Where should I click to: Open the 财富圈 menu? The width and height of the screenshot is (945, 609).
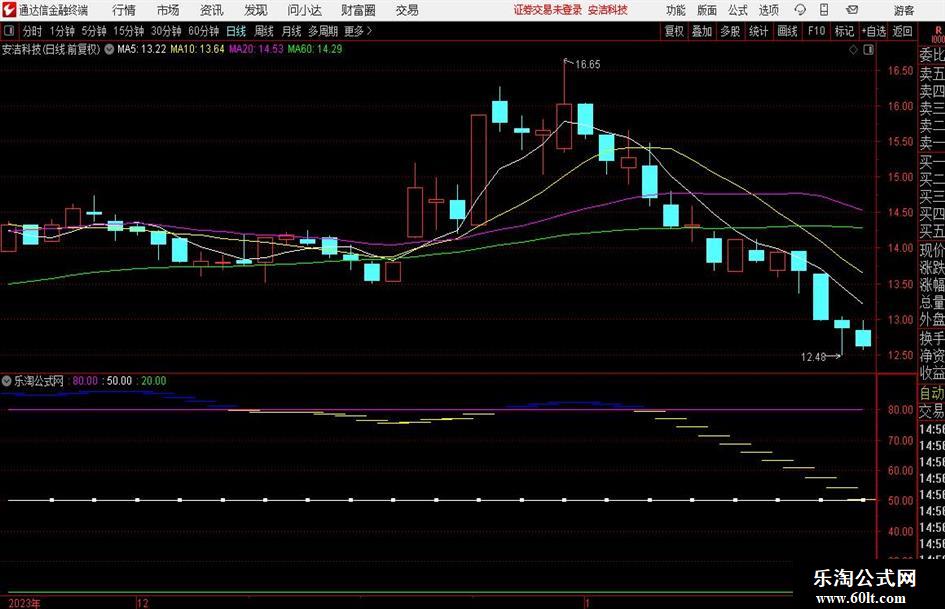tap(358, 10)
